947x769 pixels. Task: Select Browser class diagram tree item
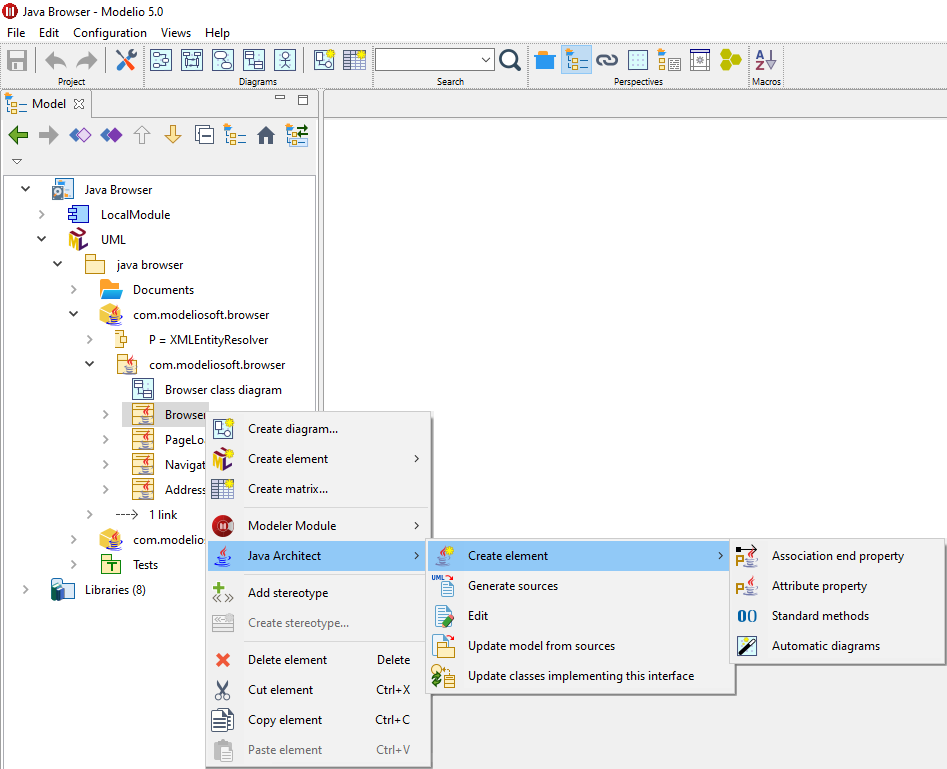(x=223, y=390)
